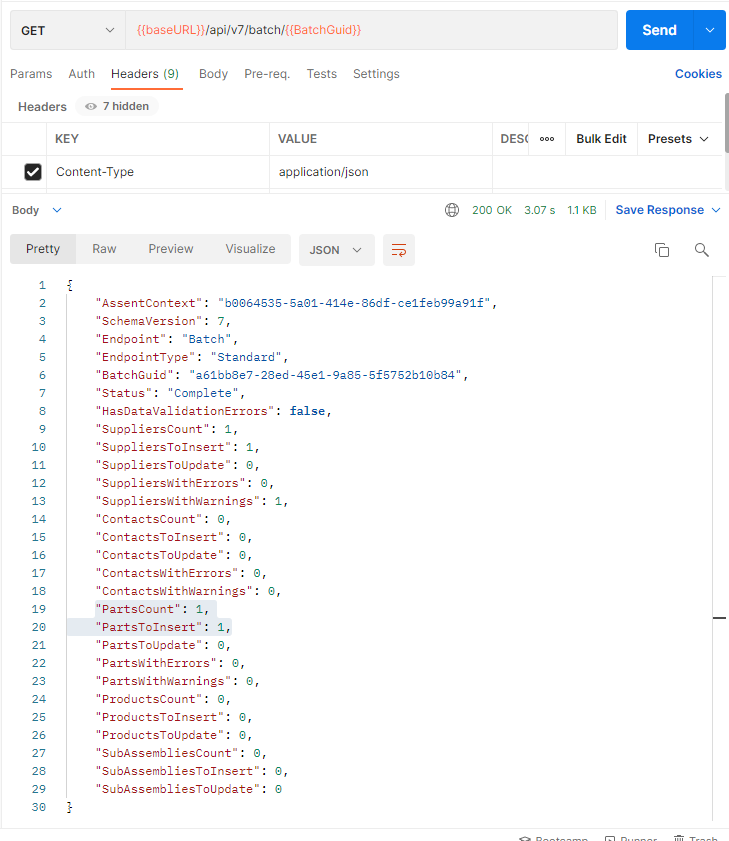Click the Send button

[659, 30]
